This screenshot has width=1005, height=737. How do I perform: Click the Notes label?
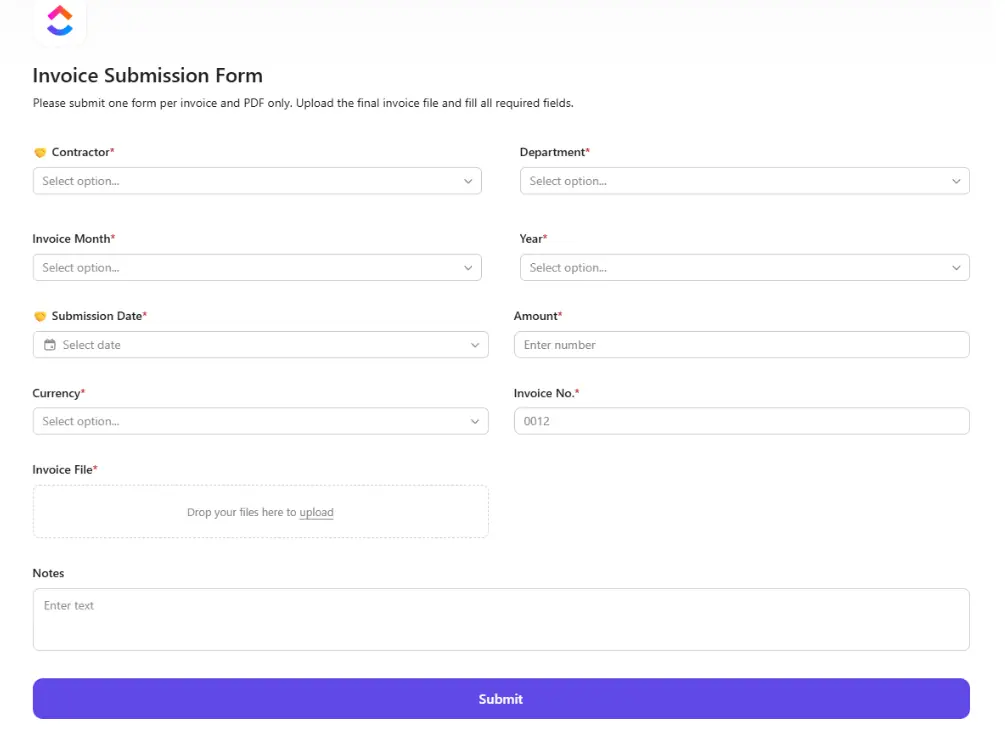coord(48,573)
